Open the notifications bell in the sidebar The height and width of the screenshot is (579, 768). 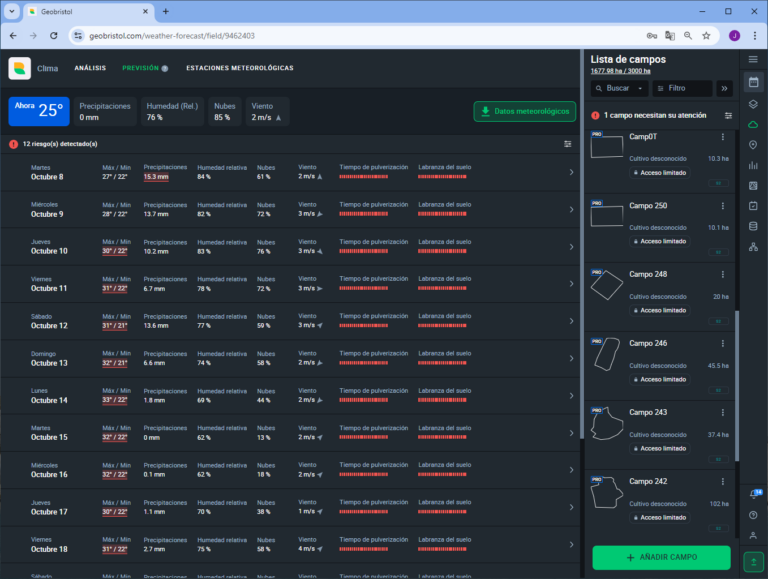[753, 494]
